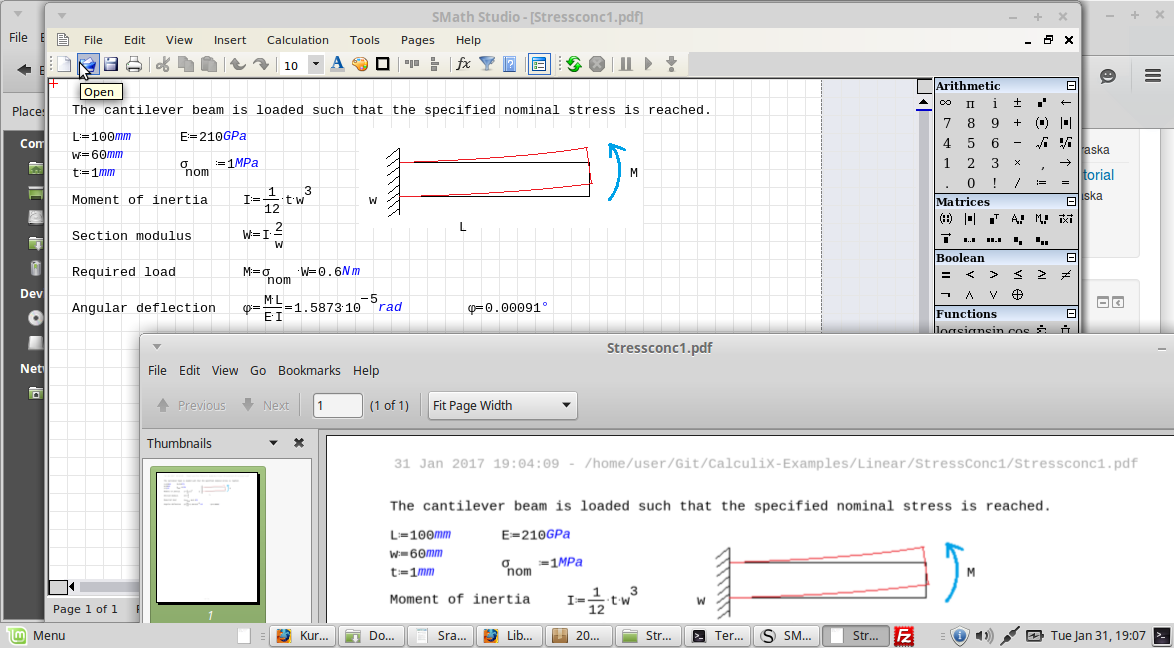Click the Undo arrow icon
Screen dimensions: 1174x648
[237, 64]
